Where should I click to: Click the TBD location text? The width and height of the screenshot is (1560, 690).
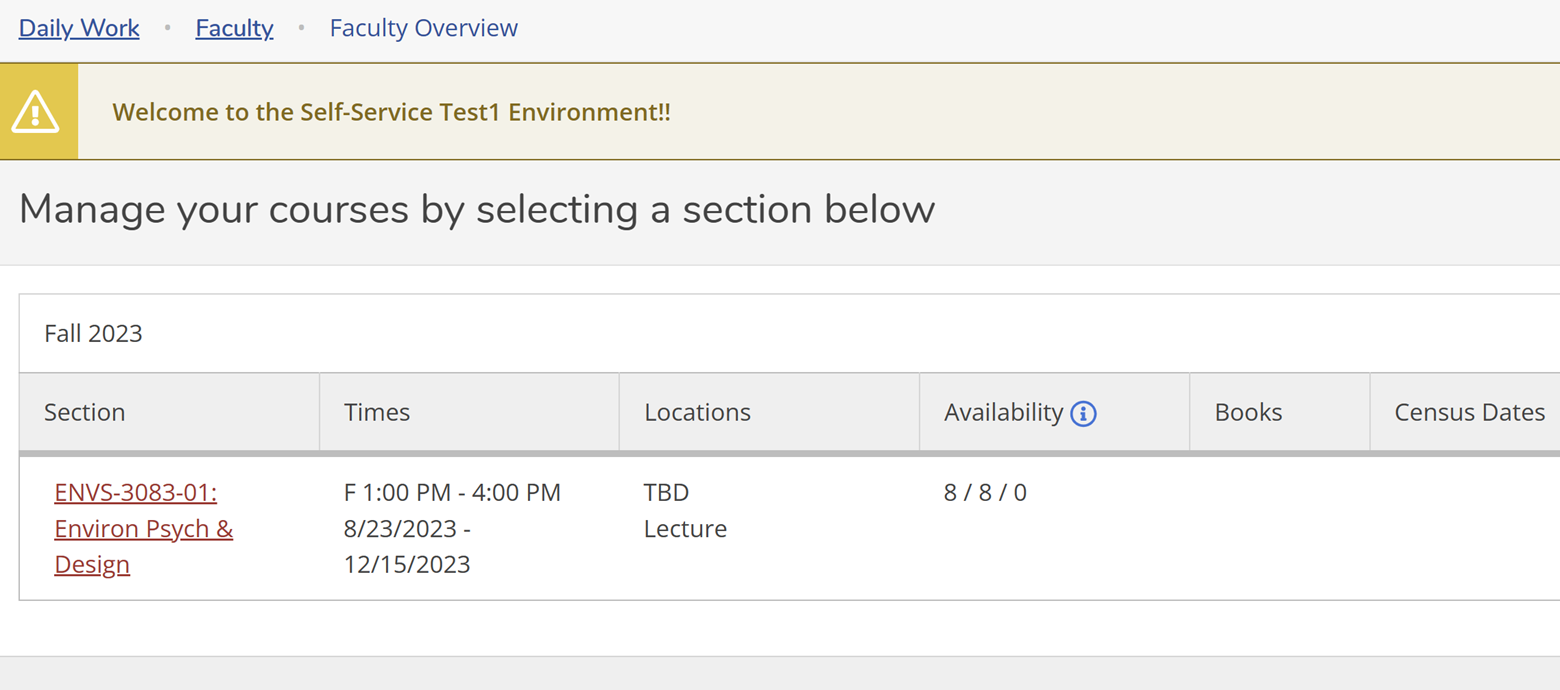(x=666, y=492)
